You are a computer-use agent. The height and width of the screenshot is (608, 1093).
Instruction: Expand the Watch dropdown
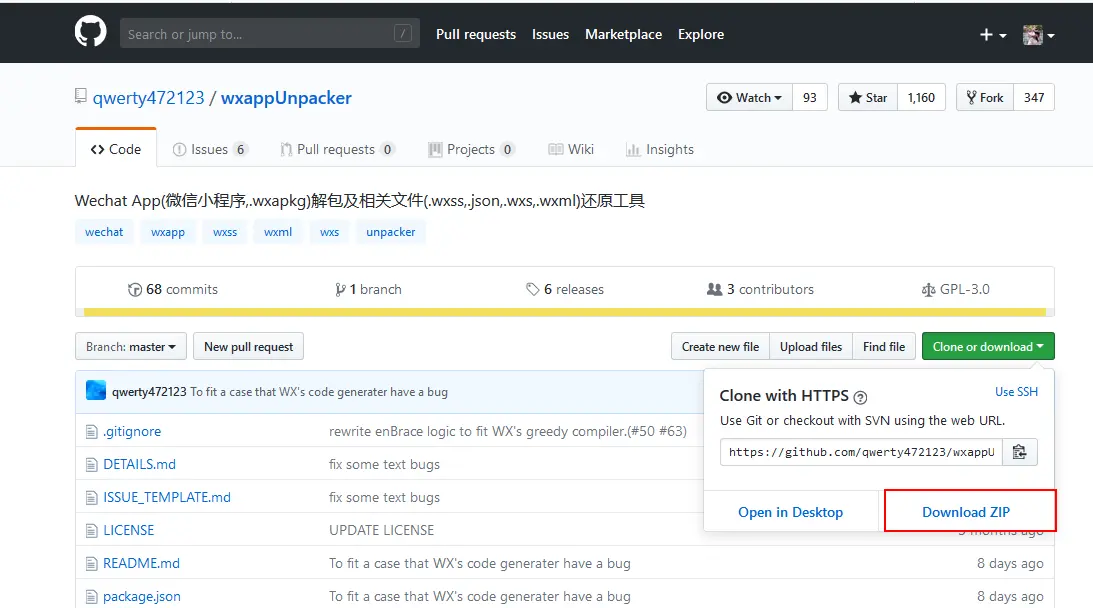tap(749, 98)
